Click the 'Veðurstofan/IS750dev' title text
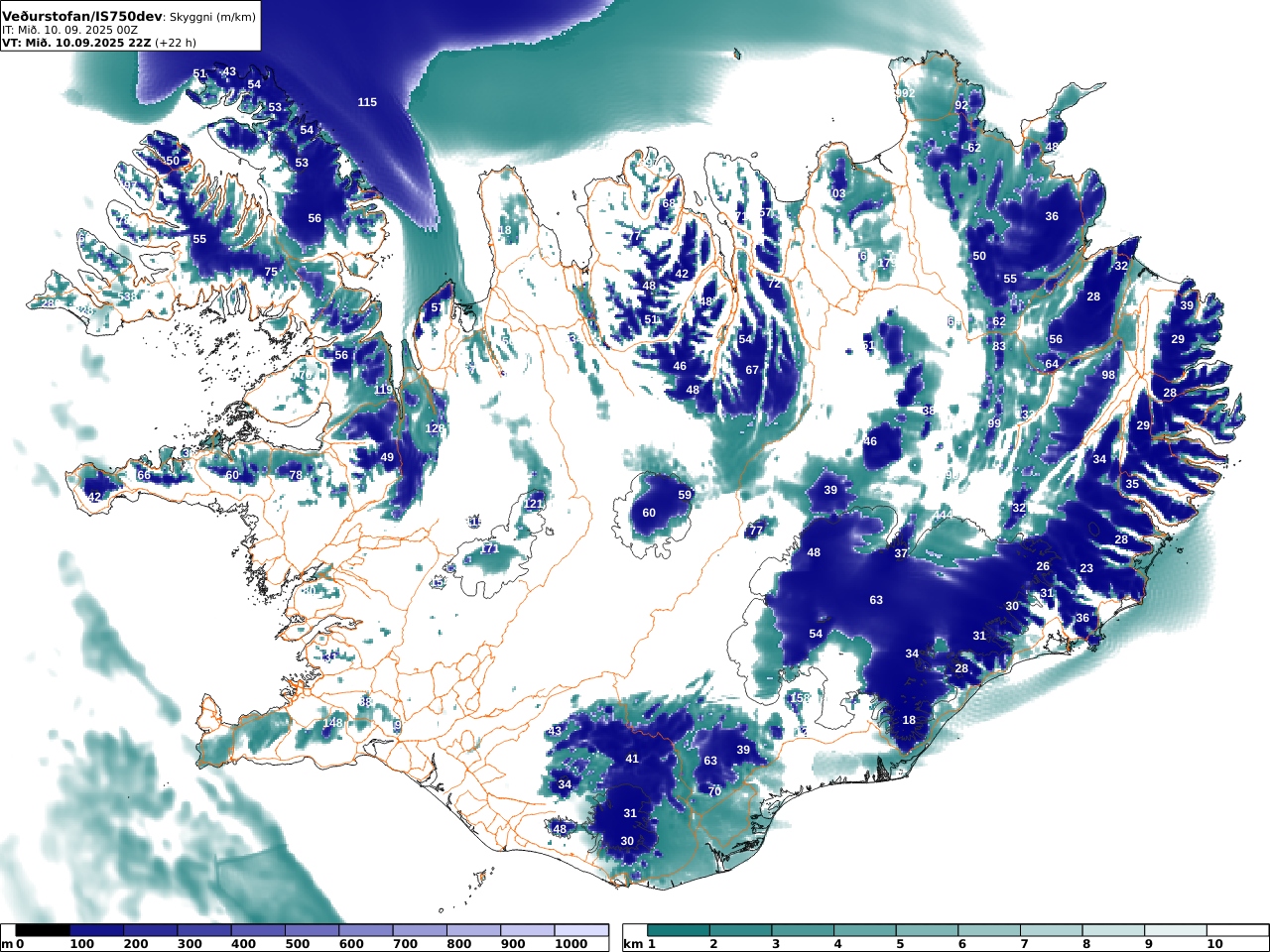Image resolution: width=1270 pixels, height=952 pixels. [82, 17]
